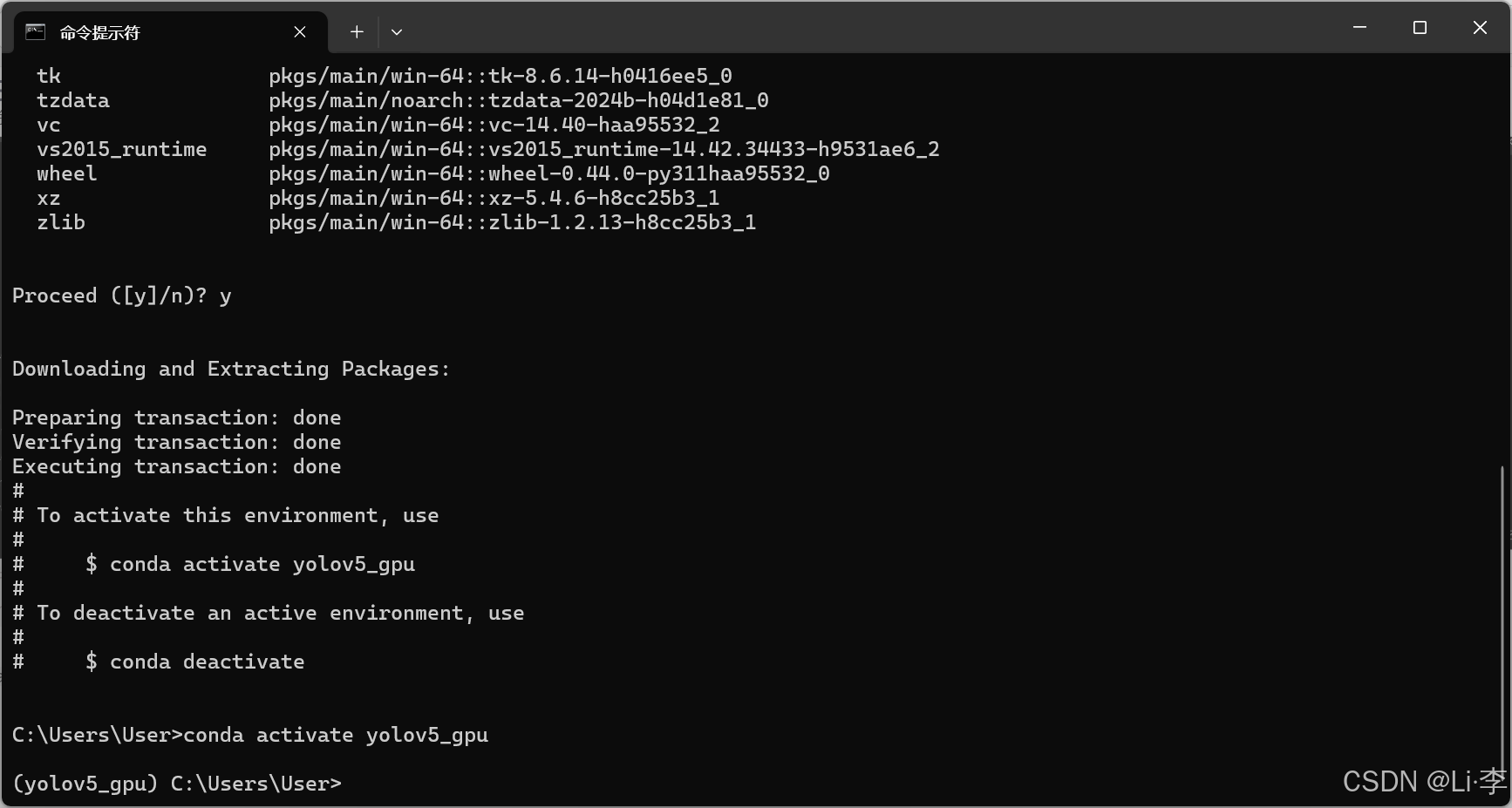Minimize the terminal window
The width and height of the screenshot is (1512, 808).
pos(1359,27)
